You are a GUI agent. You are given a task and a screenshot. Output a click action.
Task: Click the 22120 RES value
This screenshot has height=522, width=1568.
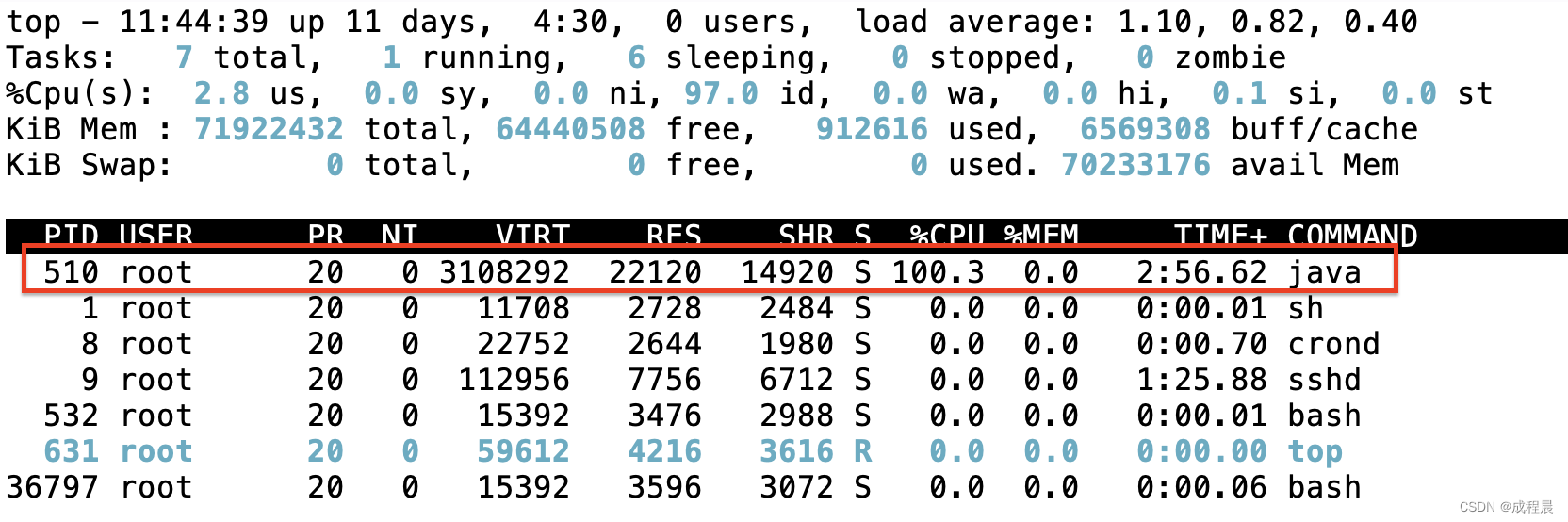[x=655, y=272]
